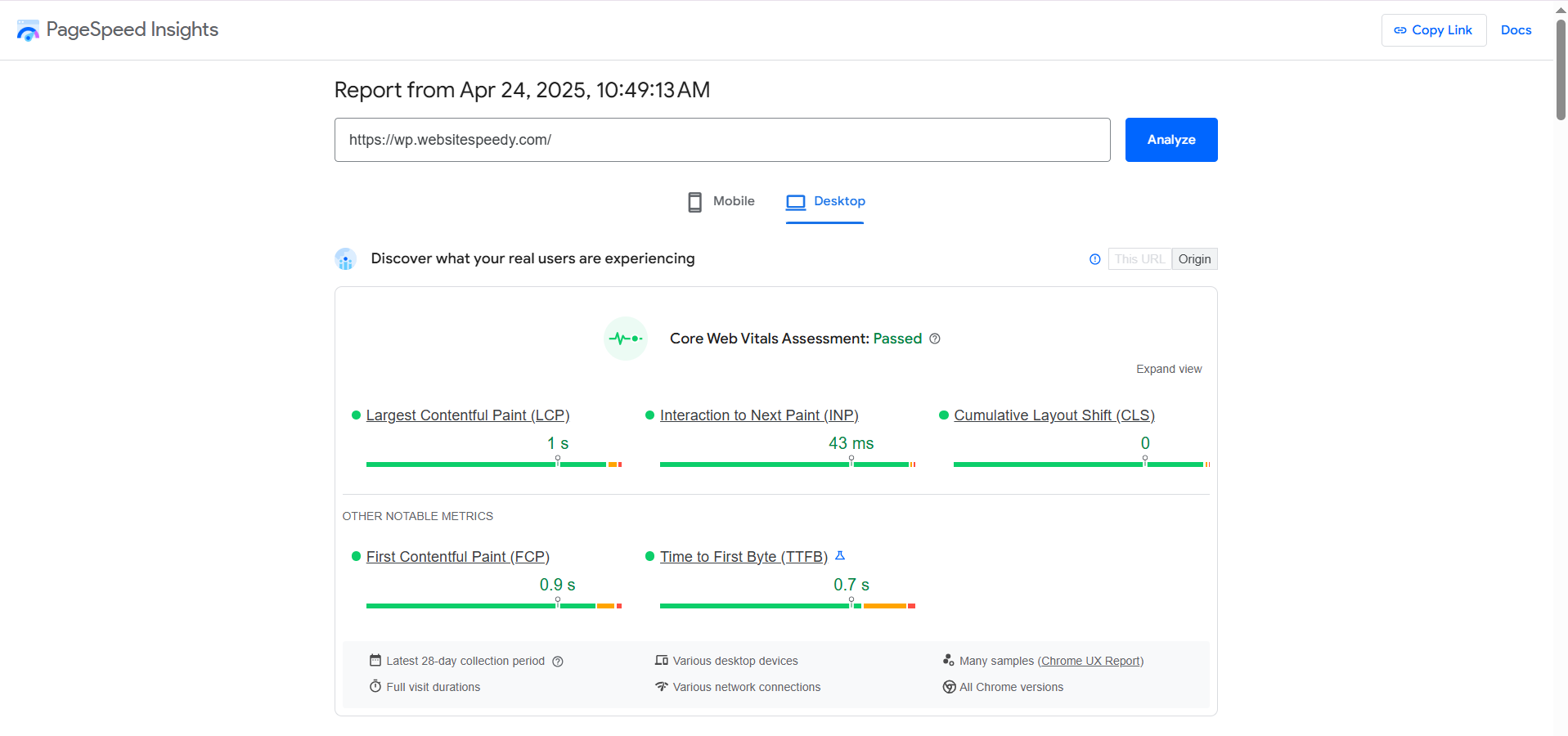The image size is (1568, 736).
Task: Click the samples icon by Many samples
Action: pyautogui.click(x=949, y=660)
